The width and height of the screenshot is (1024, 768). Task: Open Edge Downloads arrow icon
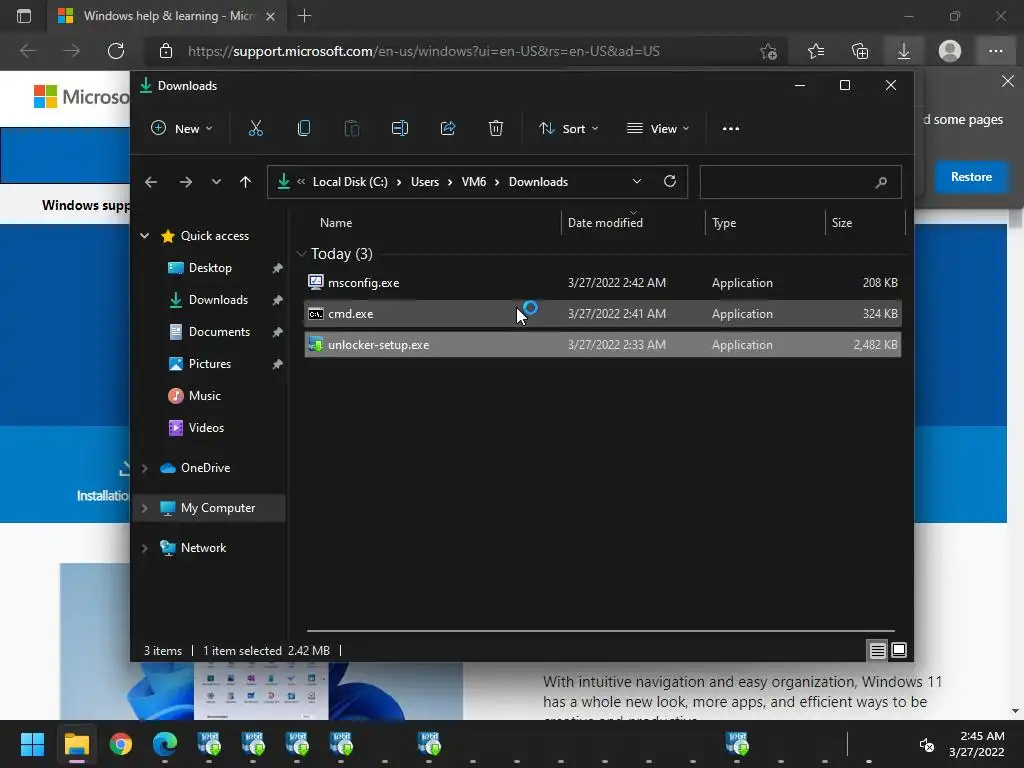click(904, 51)
